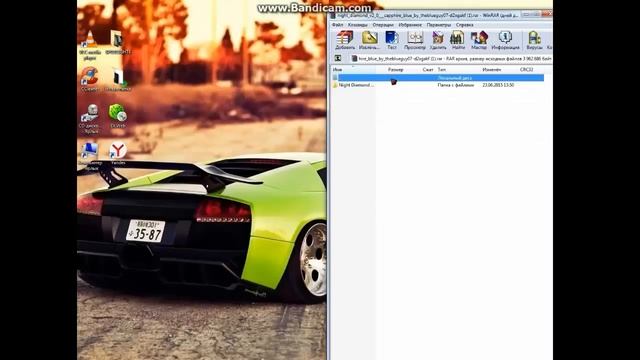Open the Избранное menu
Image resolution: width=640 pixels, height=360 pixels.
410,25
